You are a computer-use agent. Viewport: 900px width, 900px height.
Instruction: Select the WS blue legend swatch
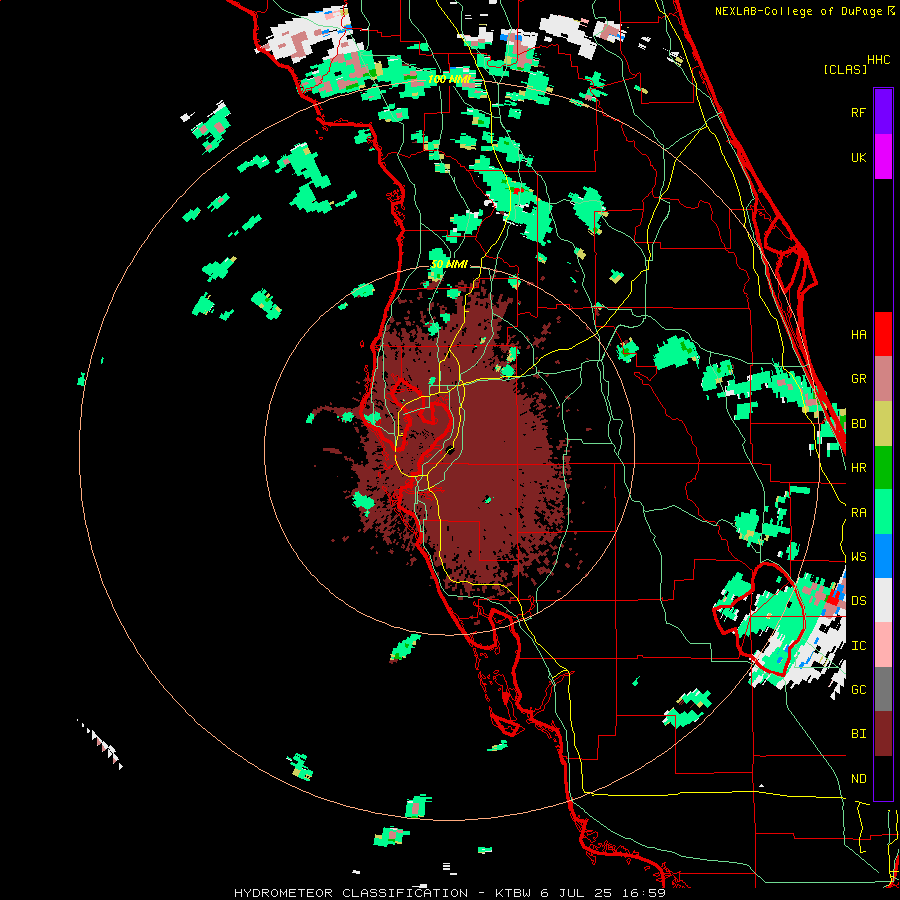point(883,556)
